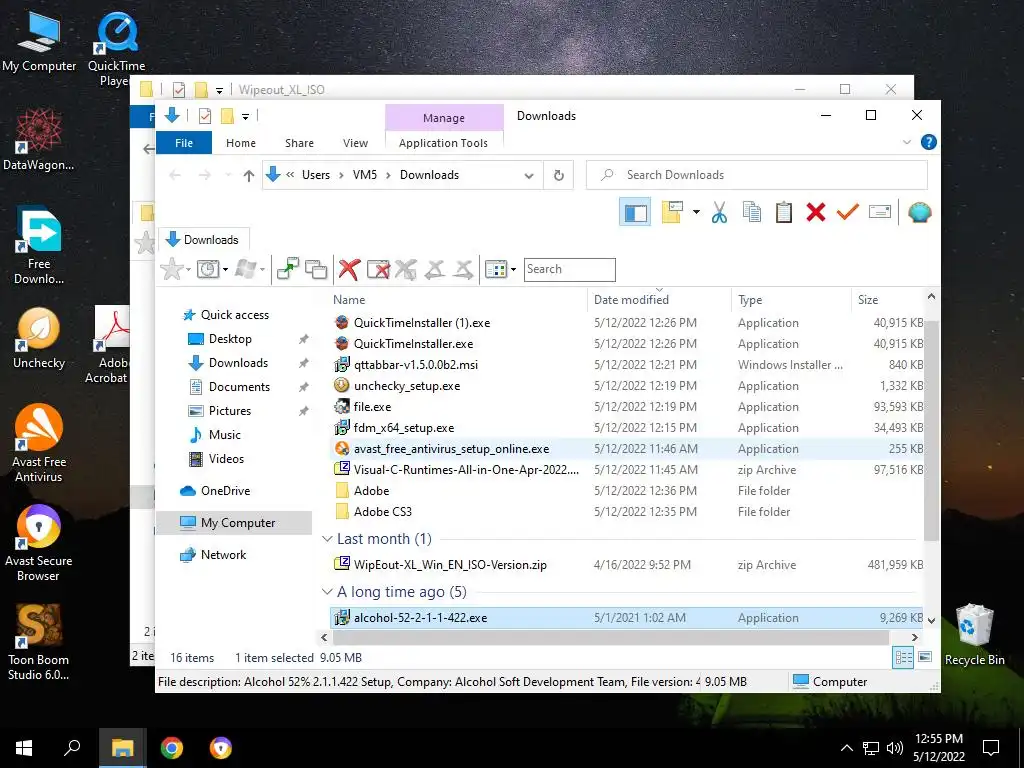Collapse the A long time ago group
Screen dimensions: 1024x768
[327, 592]
